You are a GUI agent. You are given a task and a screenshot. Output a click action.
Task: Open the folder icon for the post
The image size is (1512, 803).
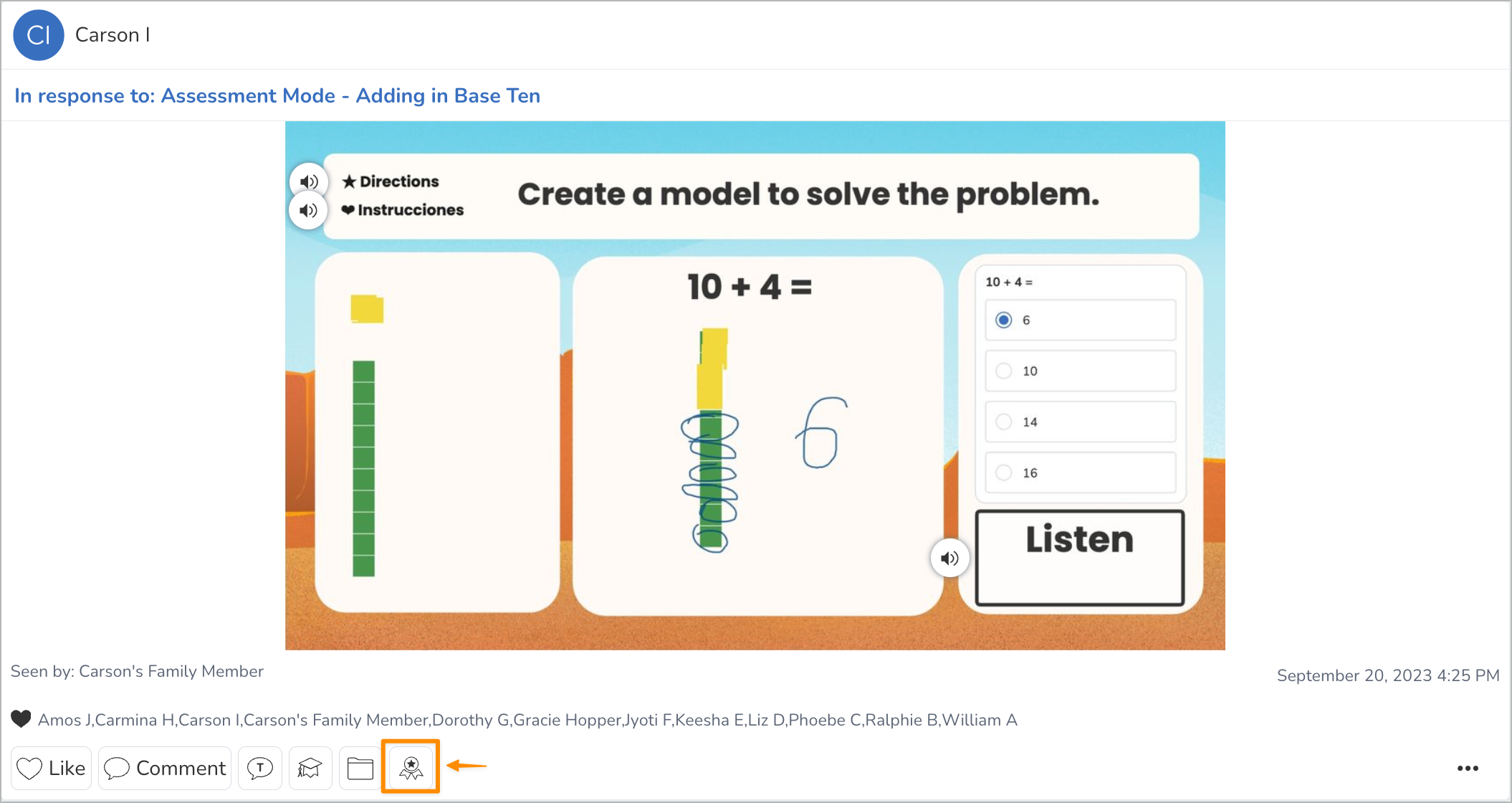pyautogui.click(x=360, y=768)
